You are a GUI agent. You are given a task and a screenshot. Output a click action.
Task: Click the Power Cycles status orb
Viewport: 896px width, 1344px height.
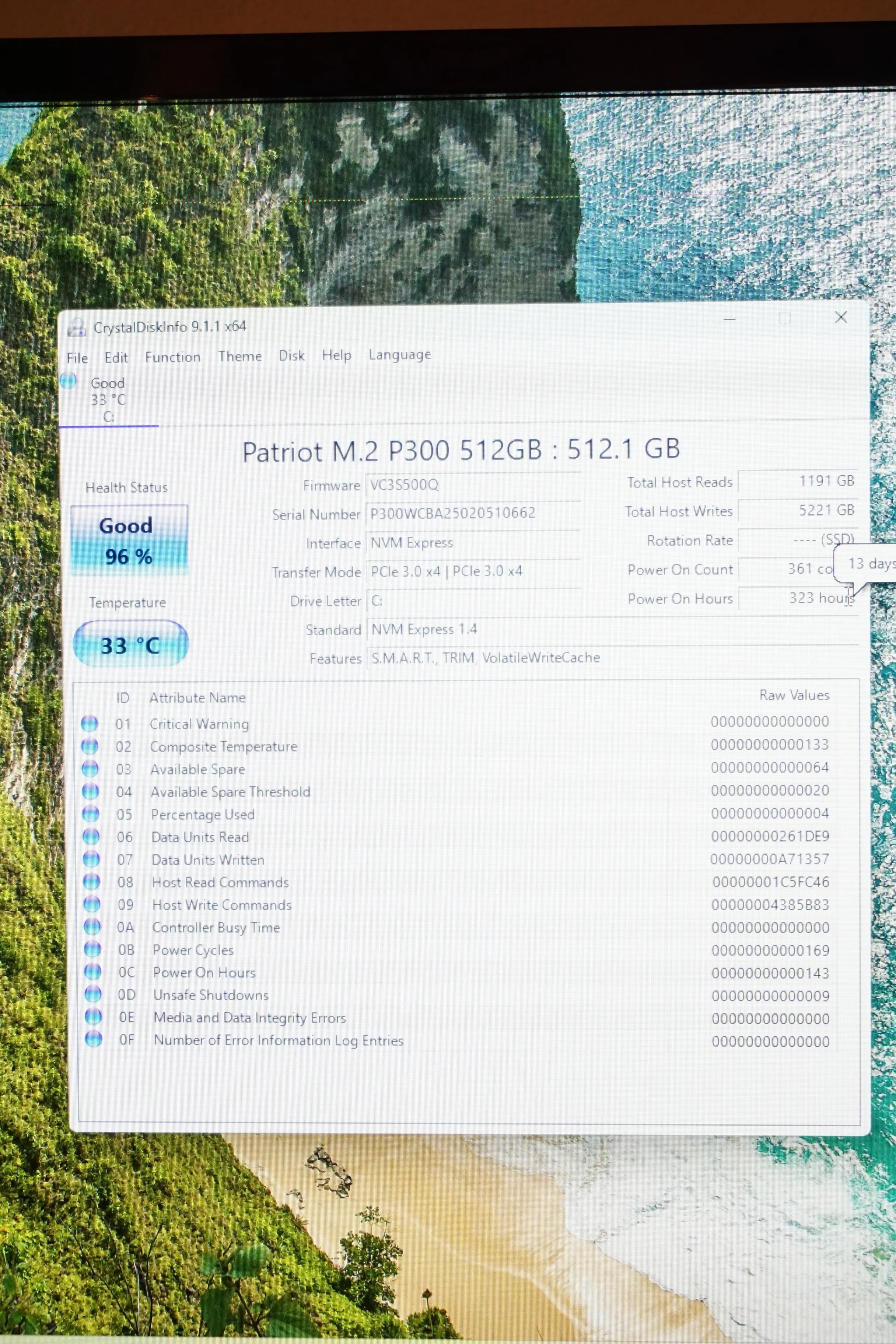tap(92, 949)
